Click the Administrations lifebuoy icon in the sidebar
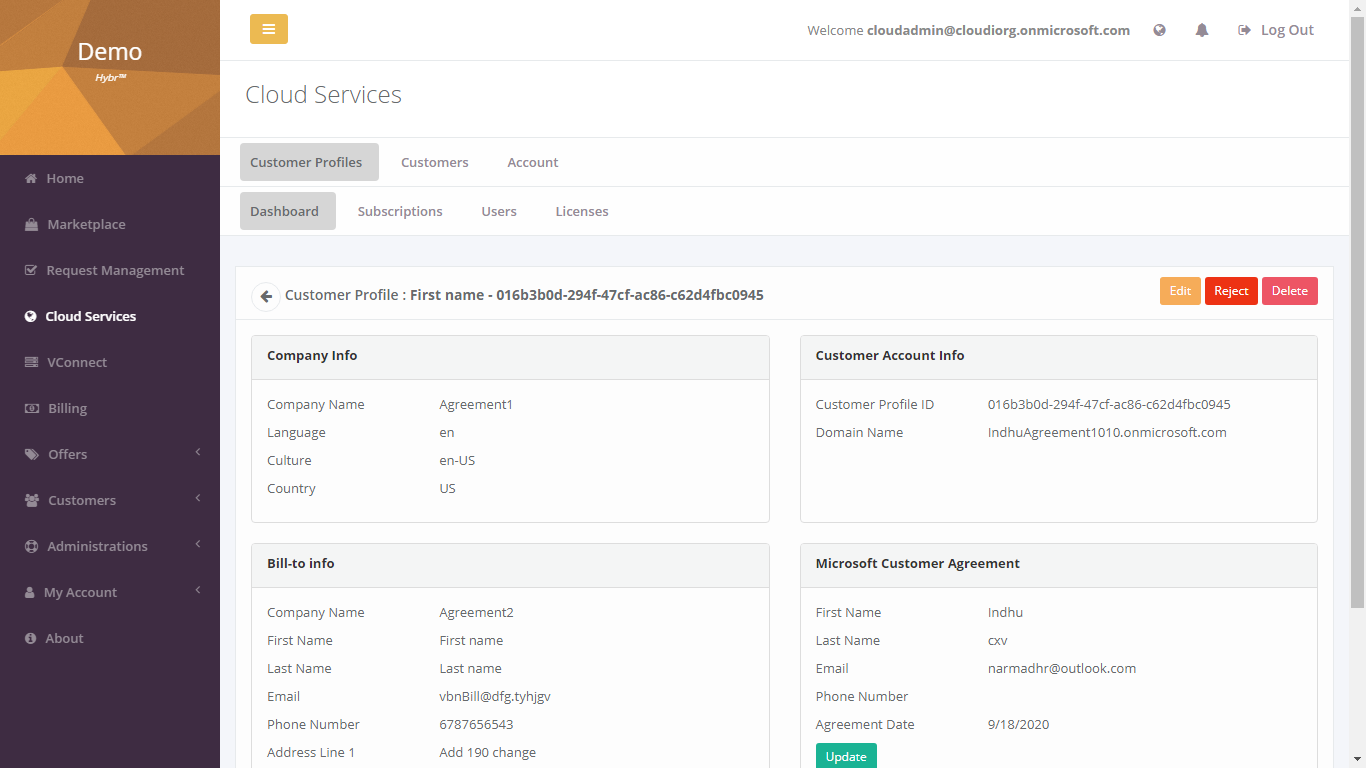 pos(31,546)
